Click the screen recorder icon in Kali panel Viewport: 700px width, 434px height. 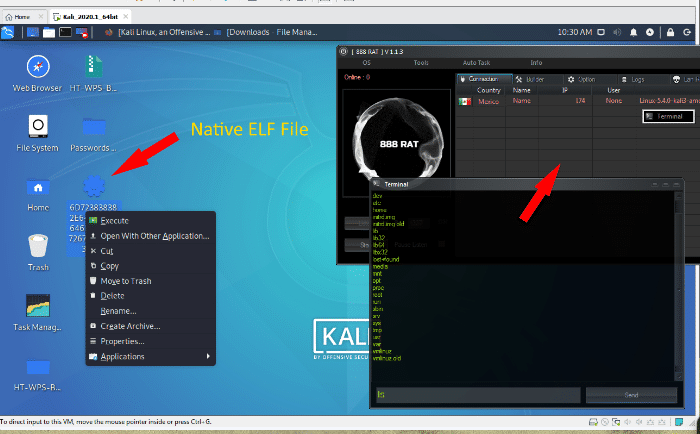point(82,32)
